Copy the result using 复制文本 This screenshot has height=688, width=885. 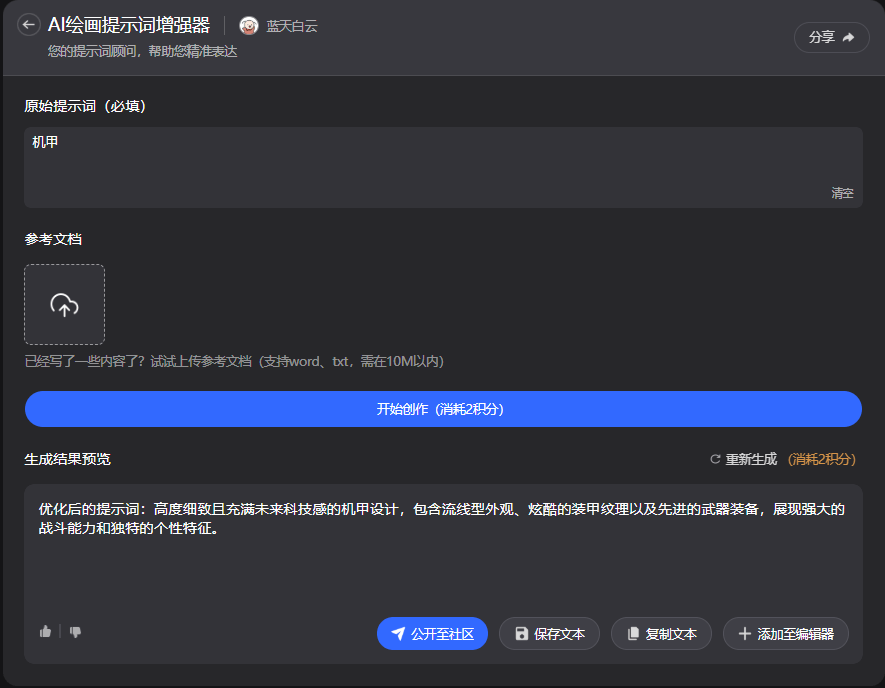(661, 633)
